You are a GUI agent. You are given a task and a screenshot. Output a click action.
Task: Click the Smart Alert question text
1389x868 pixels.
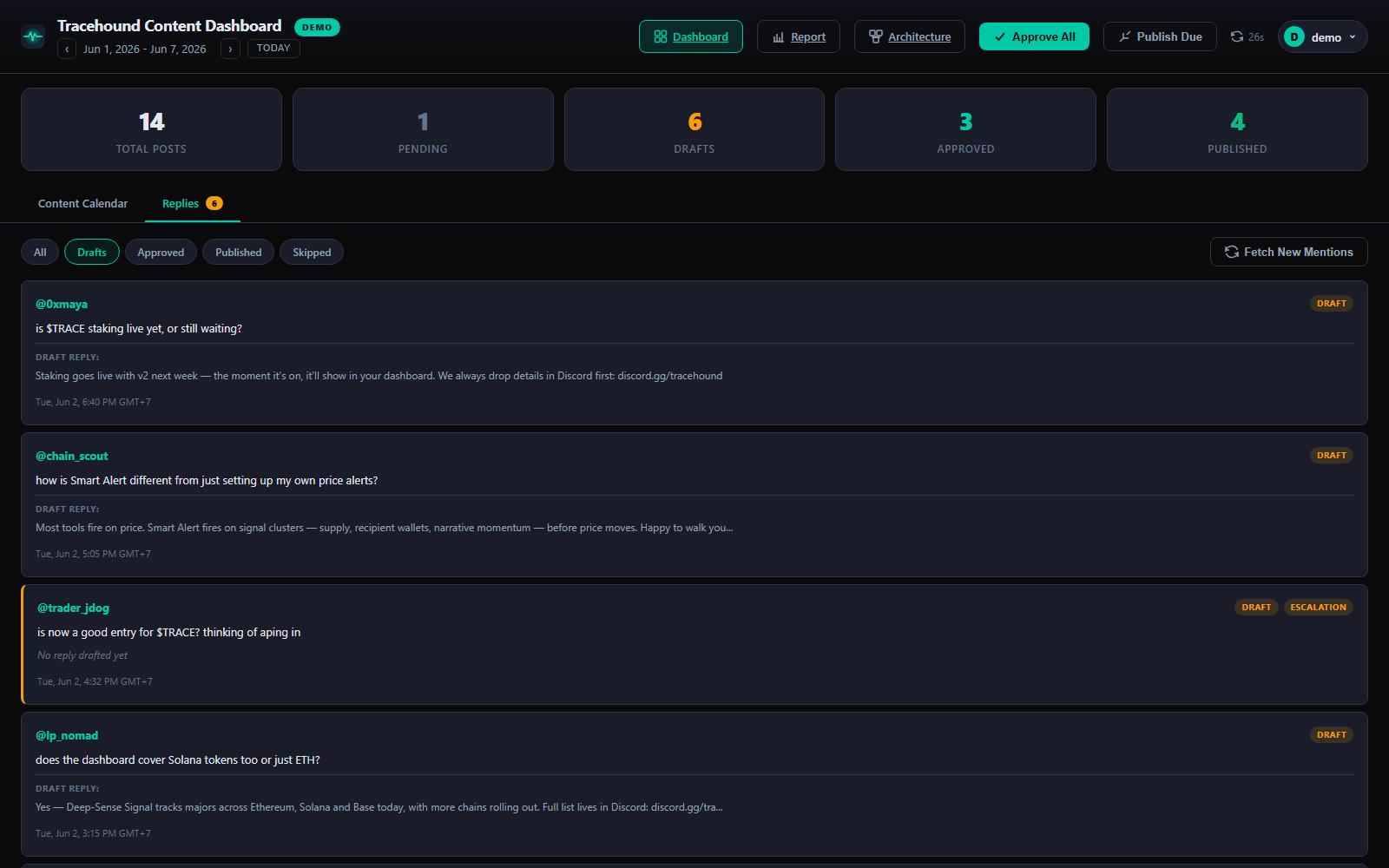[207, 480]
